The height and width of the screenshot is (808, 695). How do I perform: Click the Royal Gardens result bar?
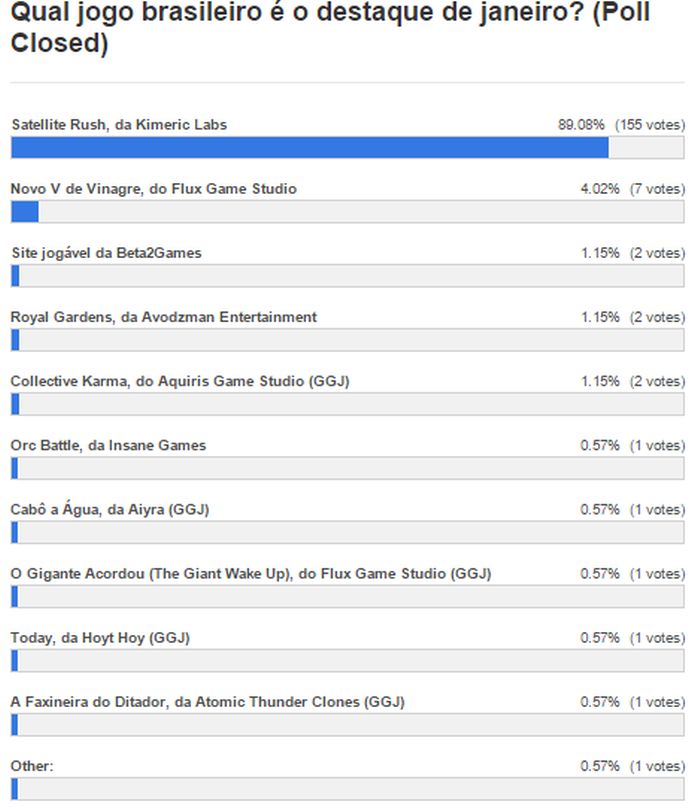point(347,340)
